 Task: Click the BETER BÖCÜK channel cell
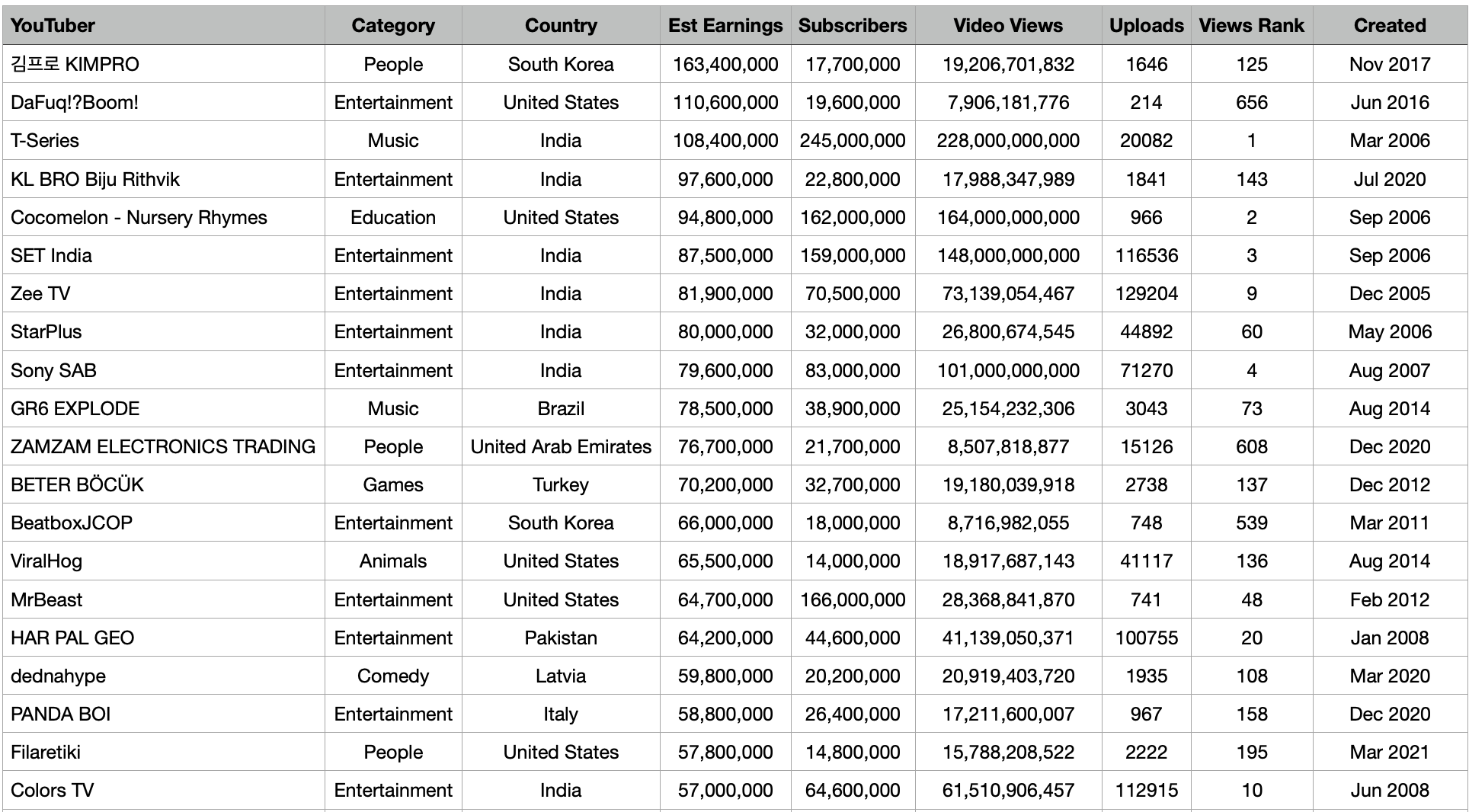coord(164,484)
